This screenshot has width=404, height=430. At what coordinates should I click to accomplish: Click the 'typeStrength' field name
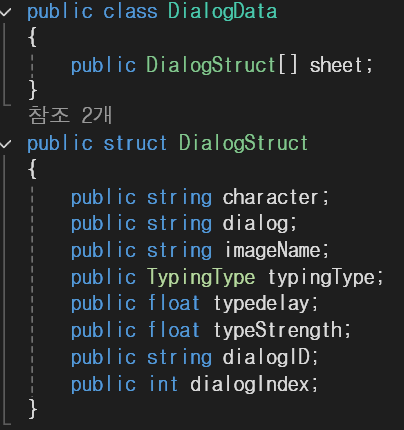pos(278,331)
